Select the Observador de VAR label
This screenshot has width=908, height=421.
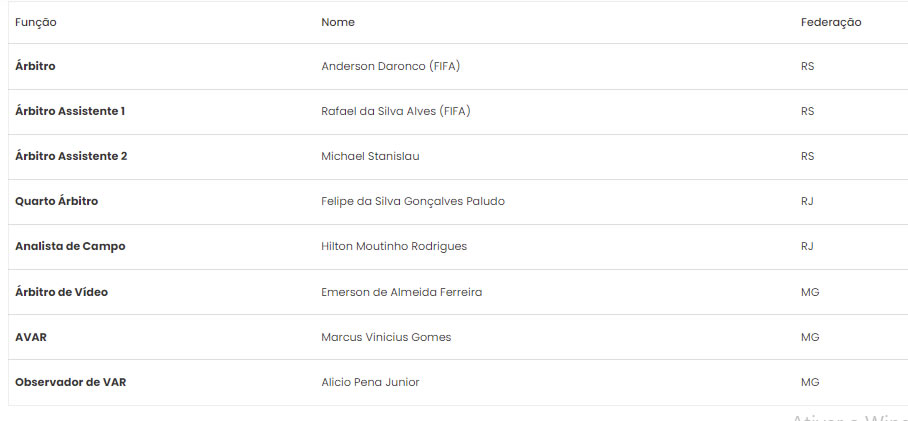pyautogui.click(x=70, y=382)
